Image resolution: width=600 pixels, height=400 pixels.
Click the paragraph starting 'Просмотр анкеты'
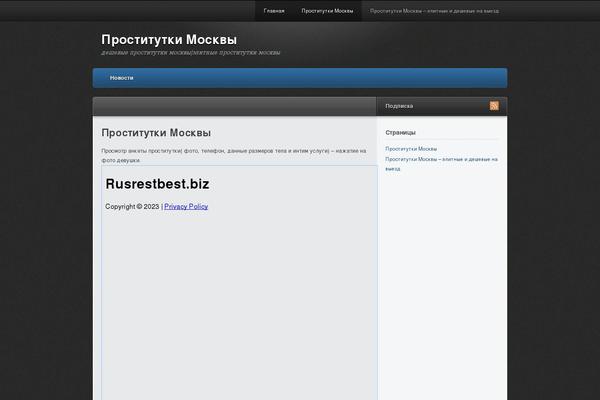tap(234, 155)
